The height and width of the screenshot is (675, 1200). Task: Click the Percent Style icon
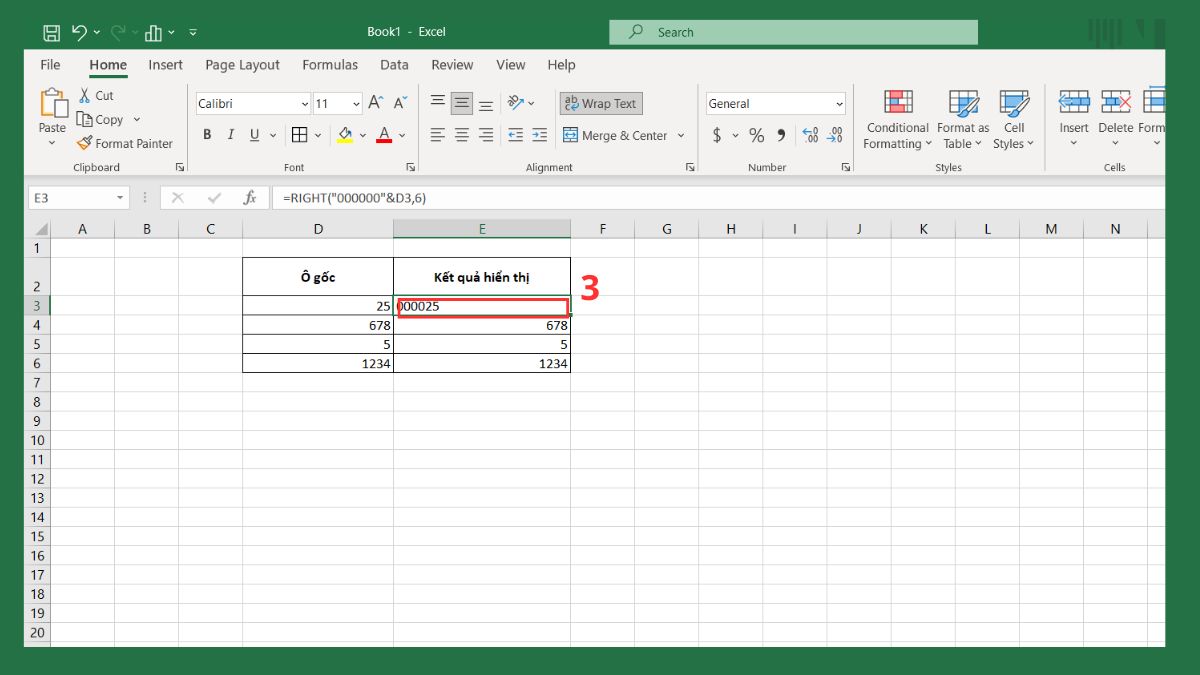(756, 135)
